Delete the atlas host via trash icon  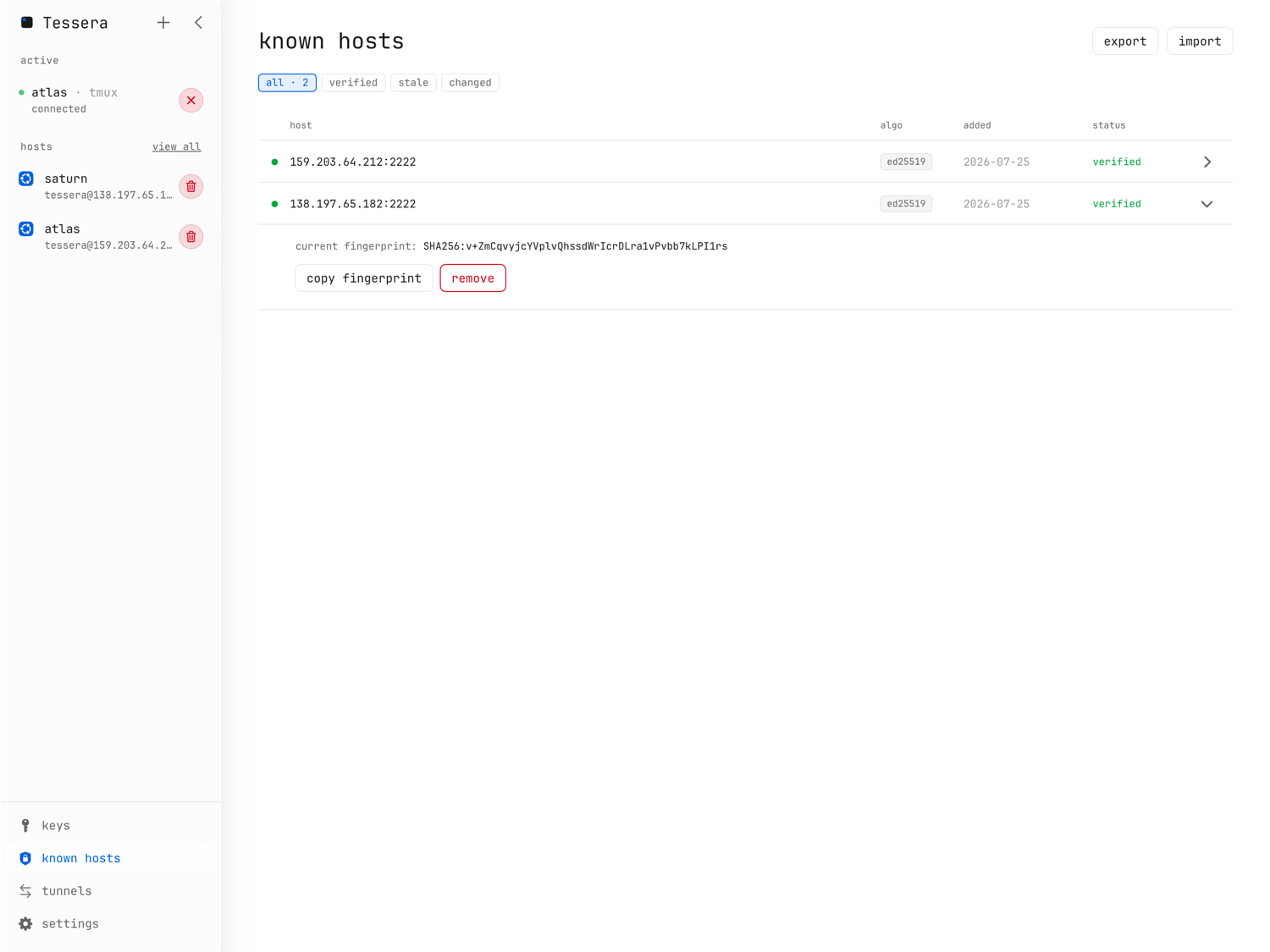pyautogui.click(x=191, y=237)
